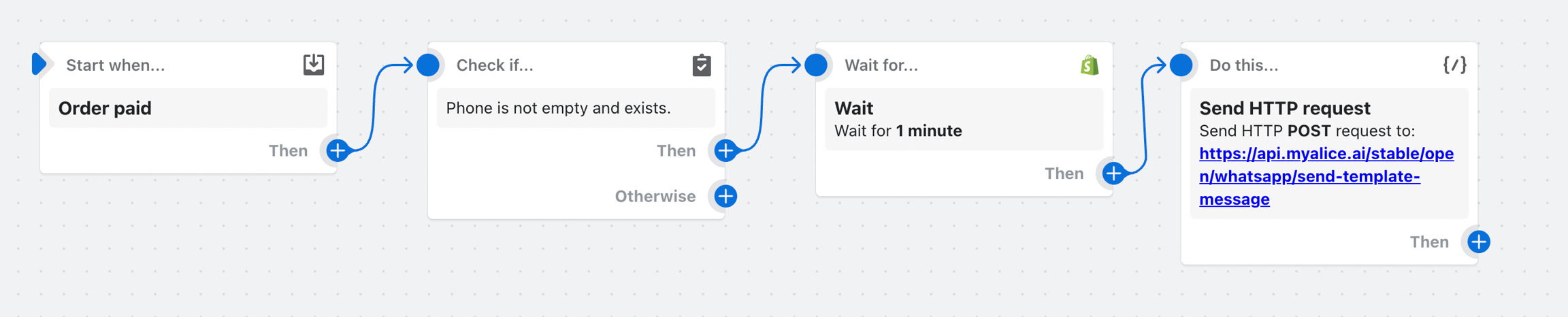Click the Check if plus button beside Then
This screenshot has height=317, width=1568.
pyautogui.click(x=725, y=150)
